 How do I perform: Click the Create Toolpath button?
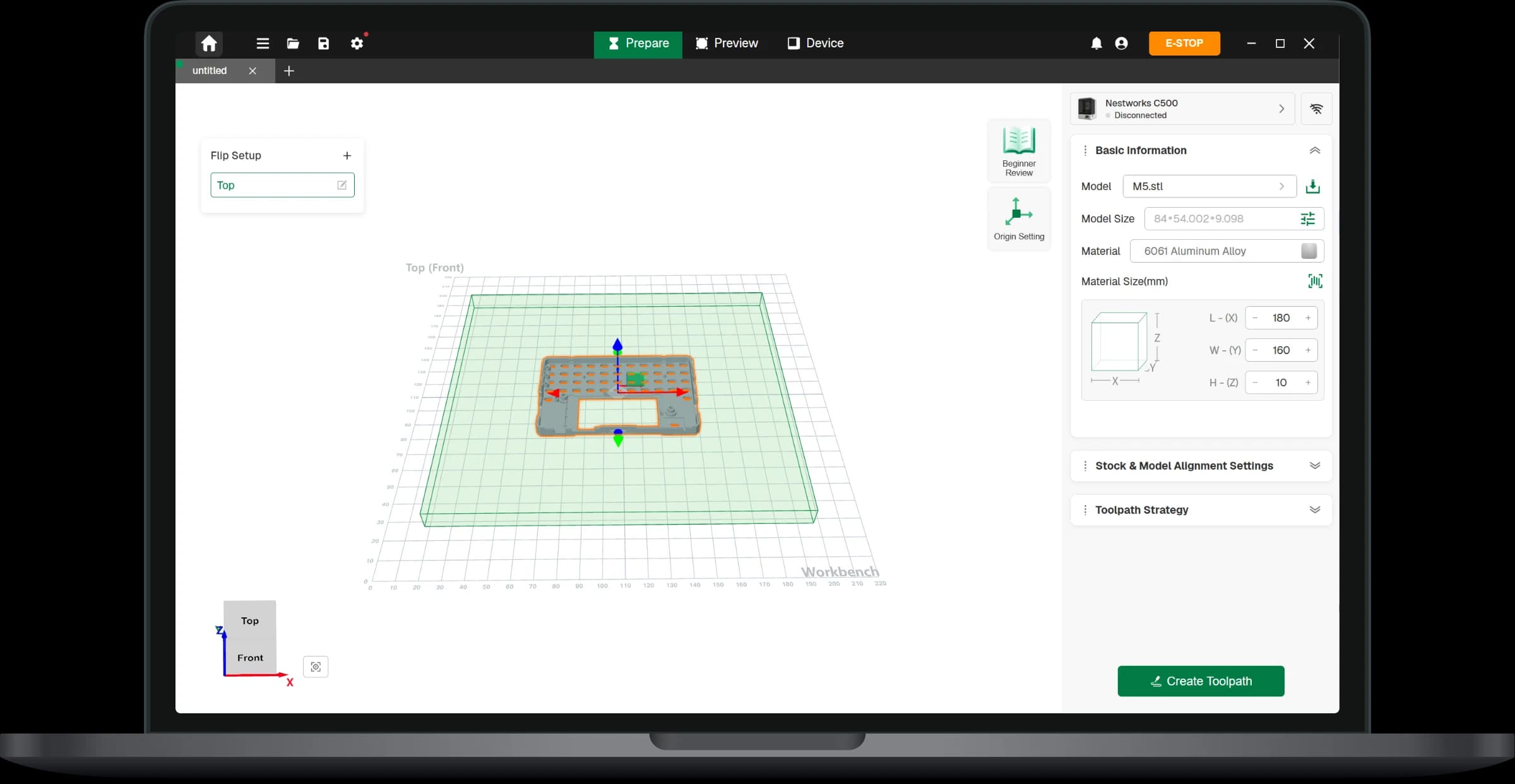1201,681
